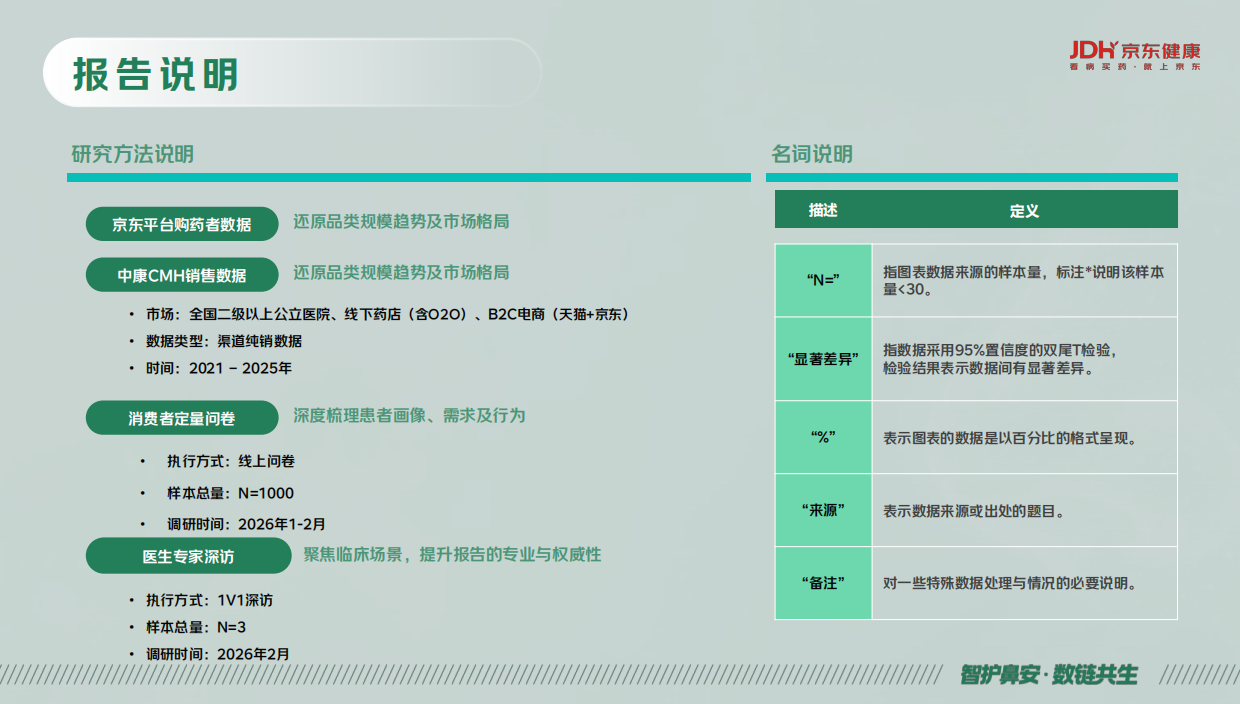Select the 中康CMH销售数据 green pill label

(182, 274)
